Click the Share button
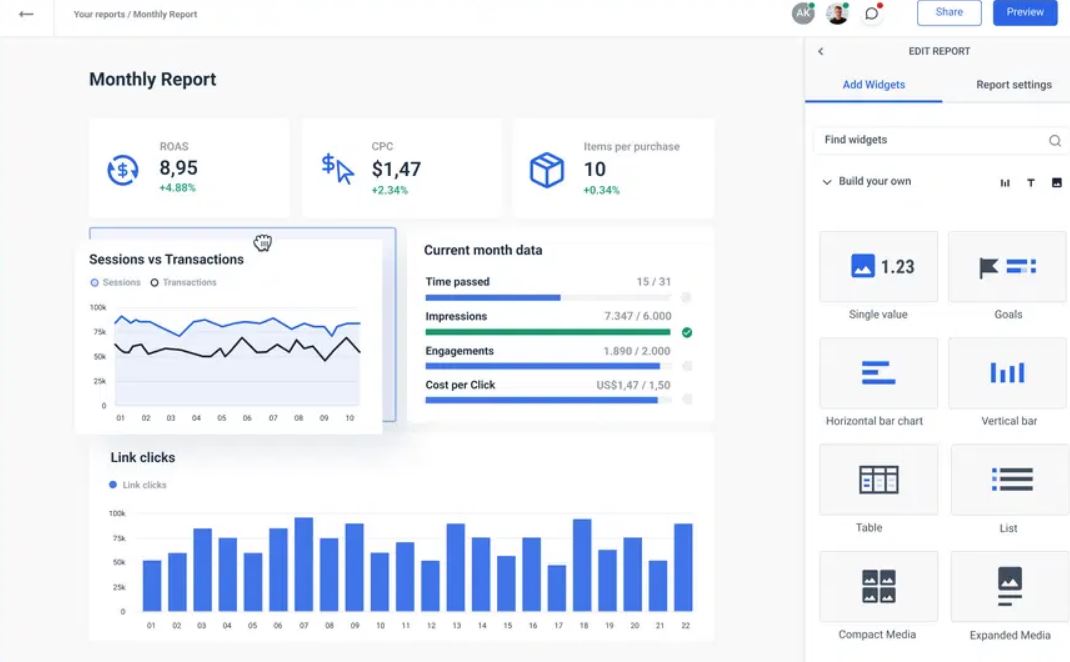The height and width of the screenshot is (662, 1070). coord(948,13)
